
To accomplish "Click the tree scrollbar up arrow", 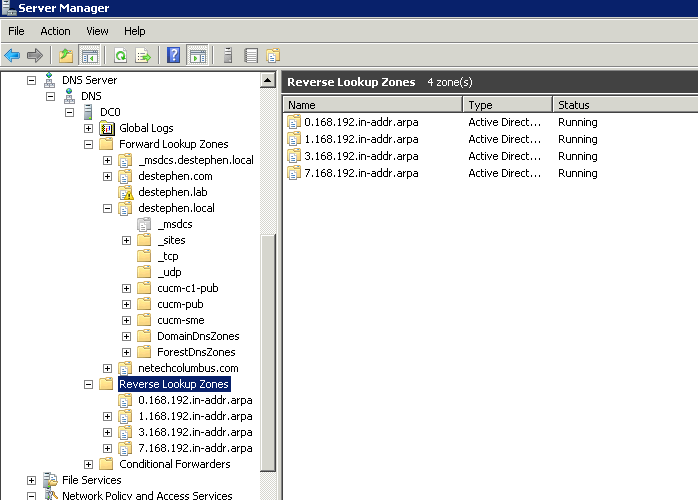I will (x=268, y=81).
